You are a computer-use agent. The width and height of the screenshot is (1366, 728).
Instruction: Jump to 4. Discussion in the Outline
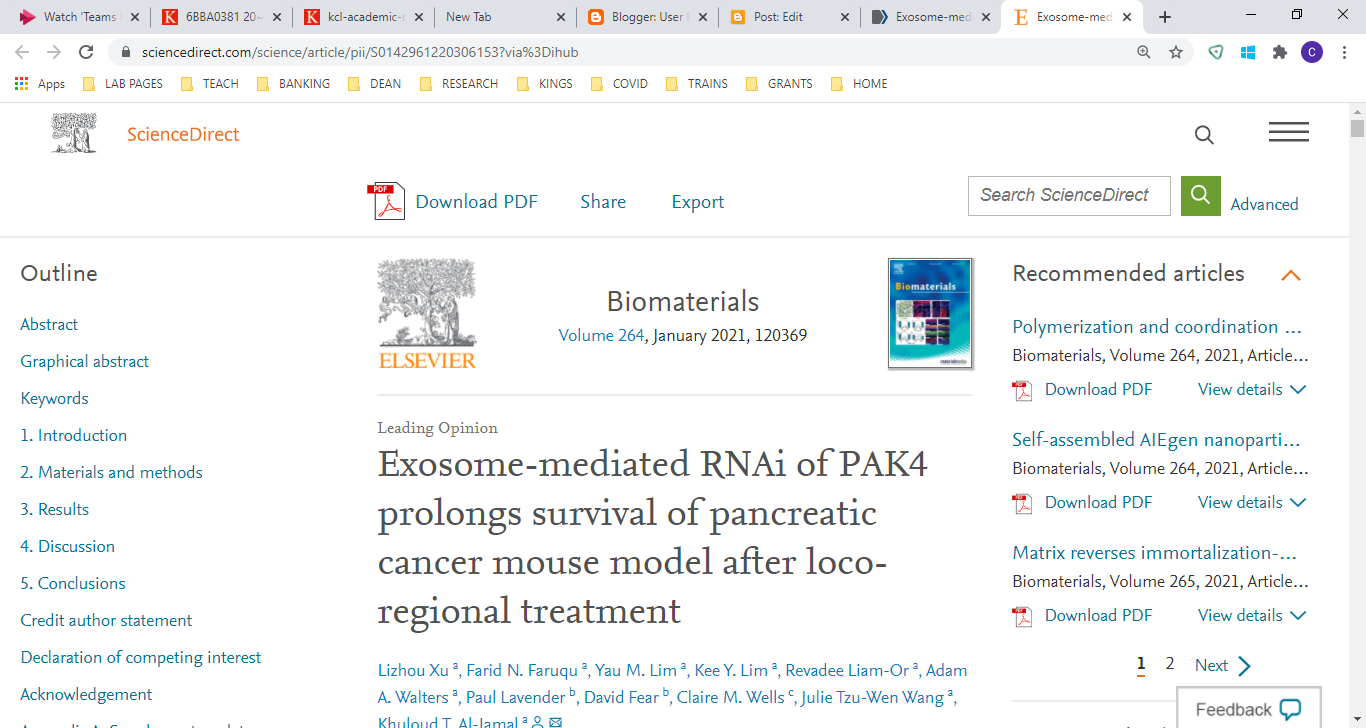click(67, 546)
